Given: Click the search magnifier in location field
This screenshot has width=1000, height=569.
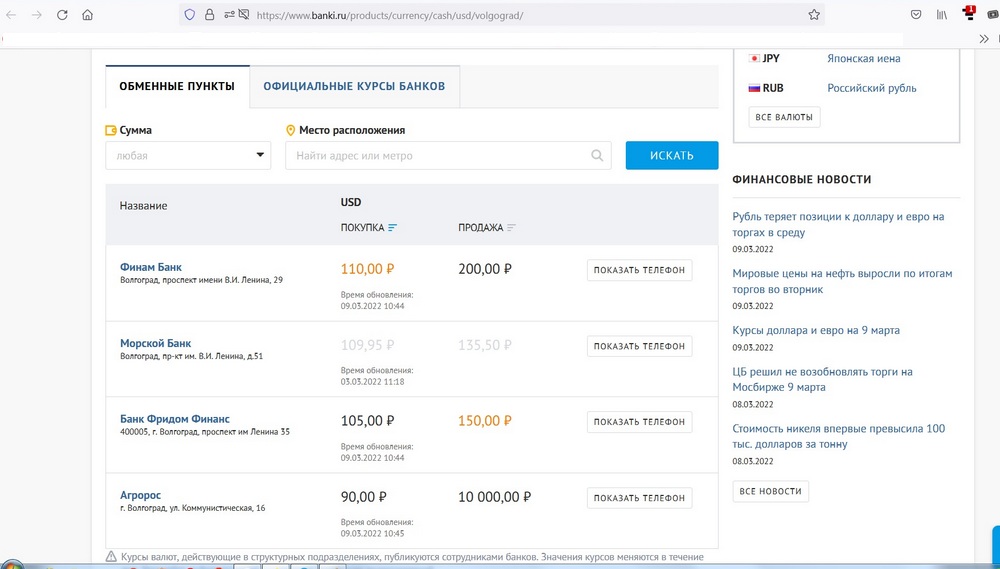Looking at the screenshot, I should [597, 156].
